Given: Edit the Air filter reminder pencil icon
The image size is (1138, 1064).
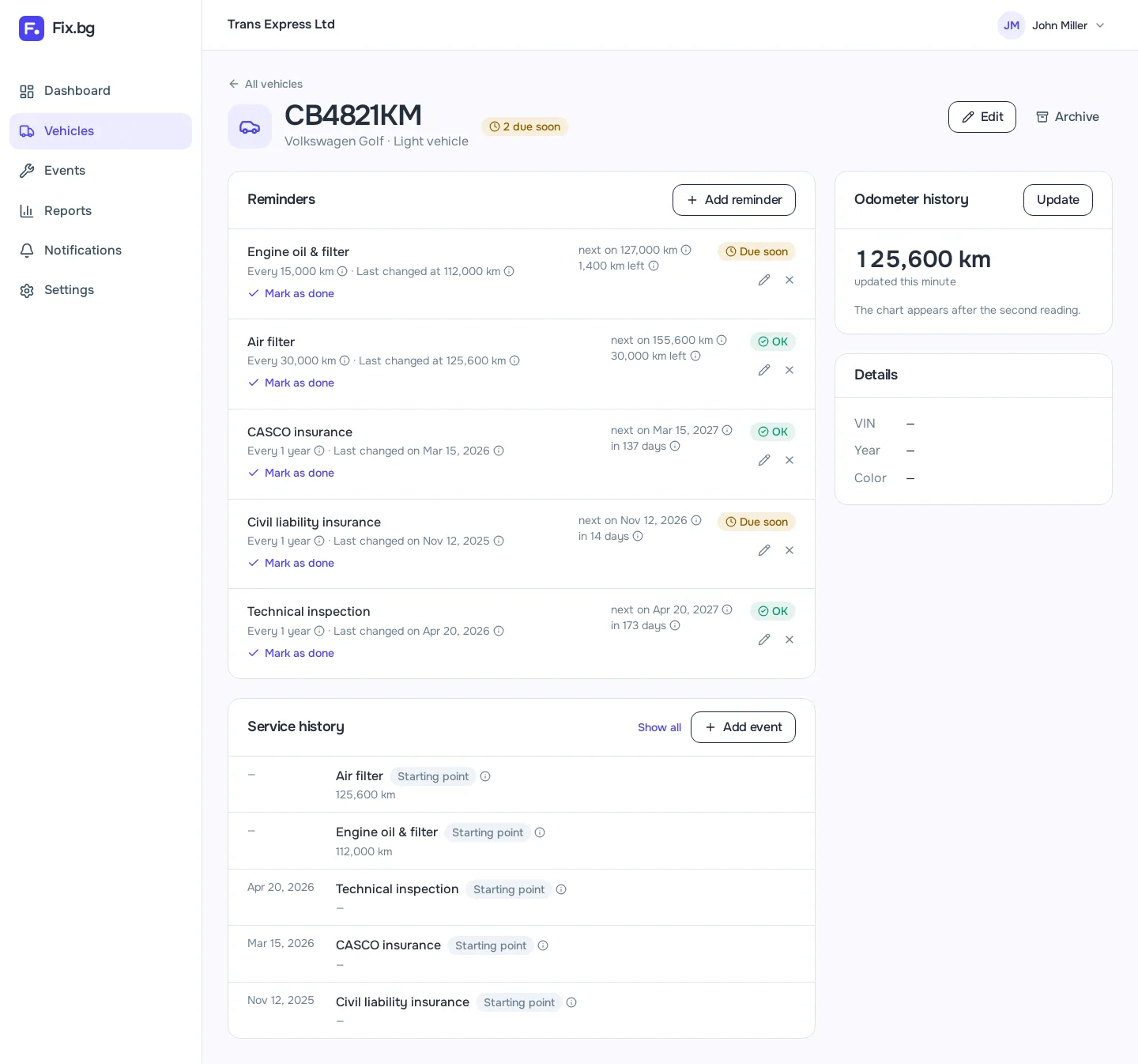Looking at the screenshot, I should (x=764, y=370).
